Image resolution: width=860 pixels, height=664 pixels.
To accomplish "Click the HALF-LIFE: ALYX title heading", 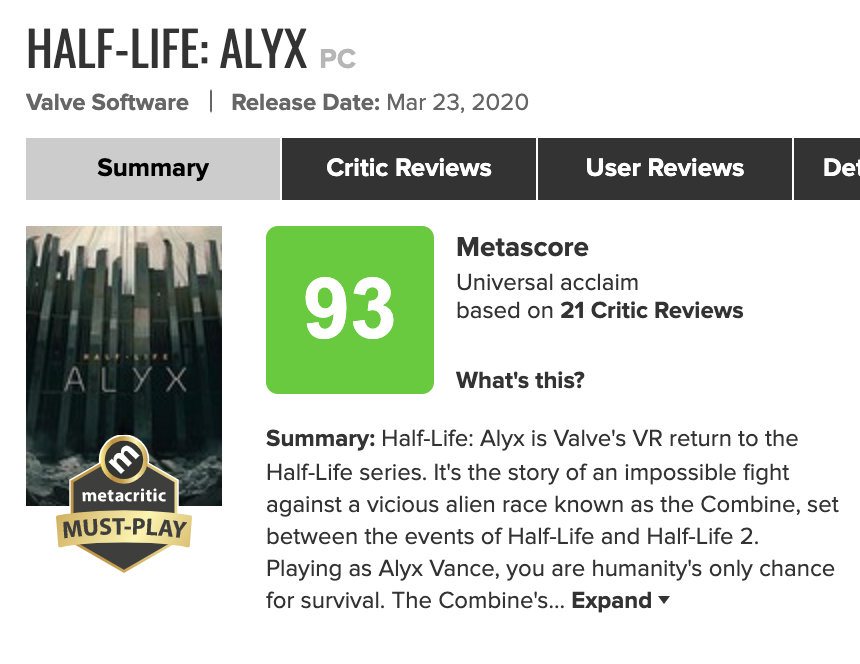I will (166, 48).
